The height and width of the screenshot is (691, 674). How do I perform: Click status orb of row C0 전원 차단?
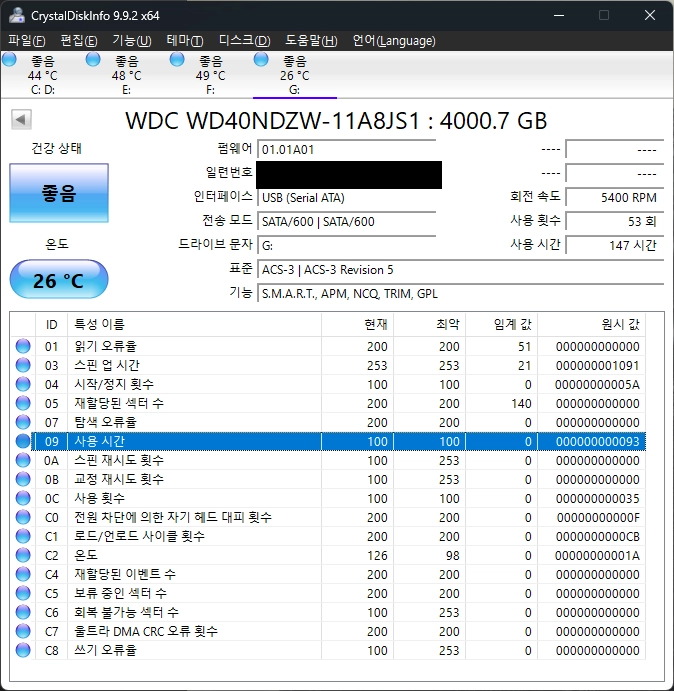pyautogui.click(x=23, y=517)
